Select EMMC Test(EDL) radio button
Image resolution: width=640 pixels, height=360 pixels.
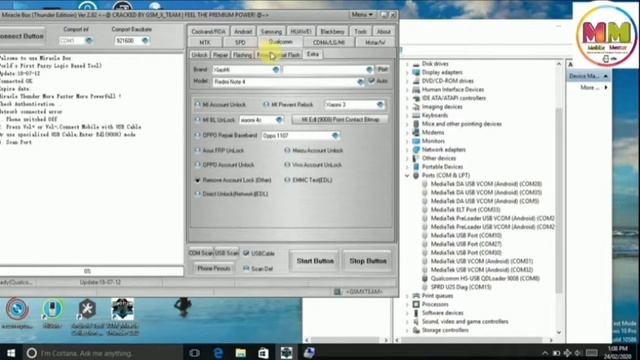(x=287, y=180)
